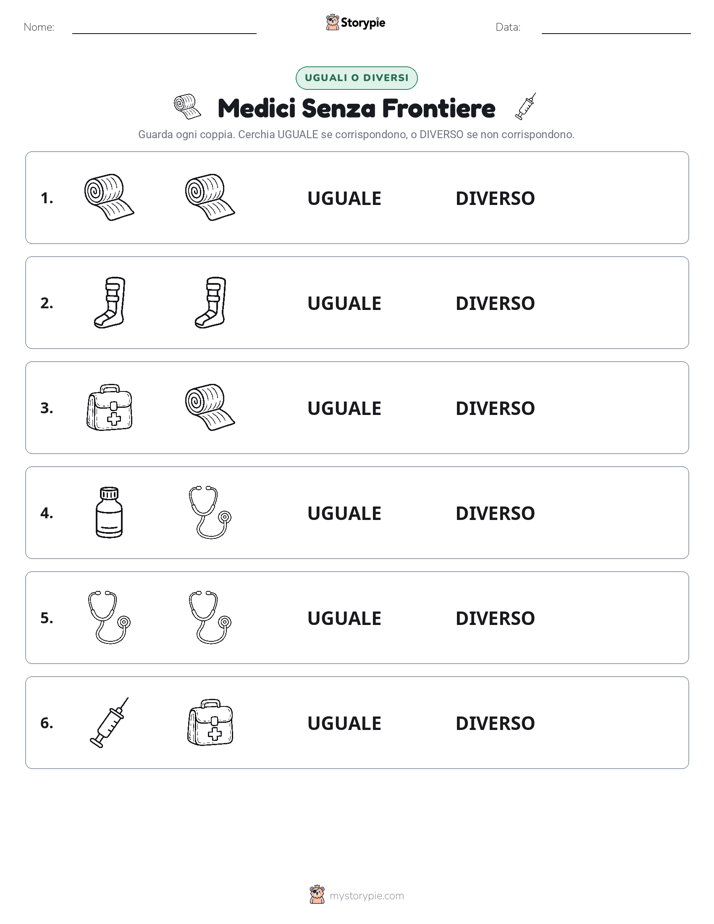Screen dimensions: 714x924
Task: Choose DIVERSO for row 3
Action: pos(495,408)
